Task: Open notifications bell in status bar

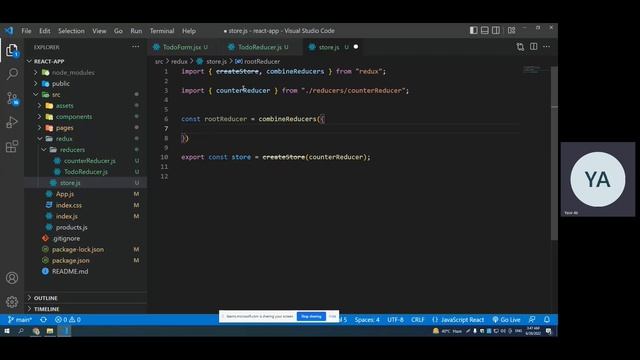Action: pos(547,320)
